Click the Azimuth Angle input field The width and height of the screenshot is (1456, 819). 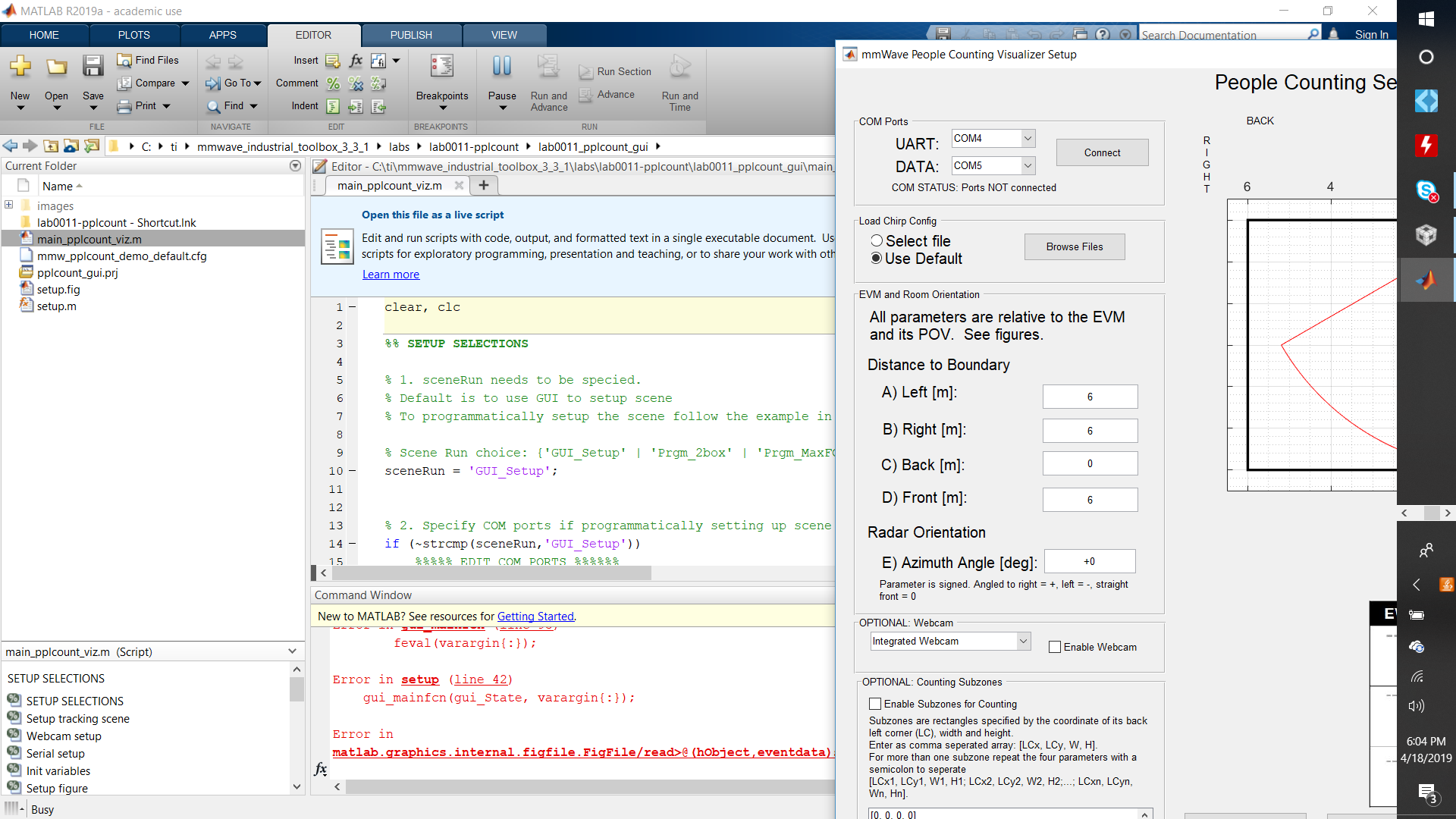[x=1090, y=561]
